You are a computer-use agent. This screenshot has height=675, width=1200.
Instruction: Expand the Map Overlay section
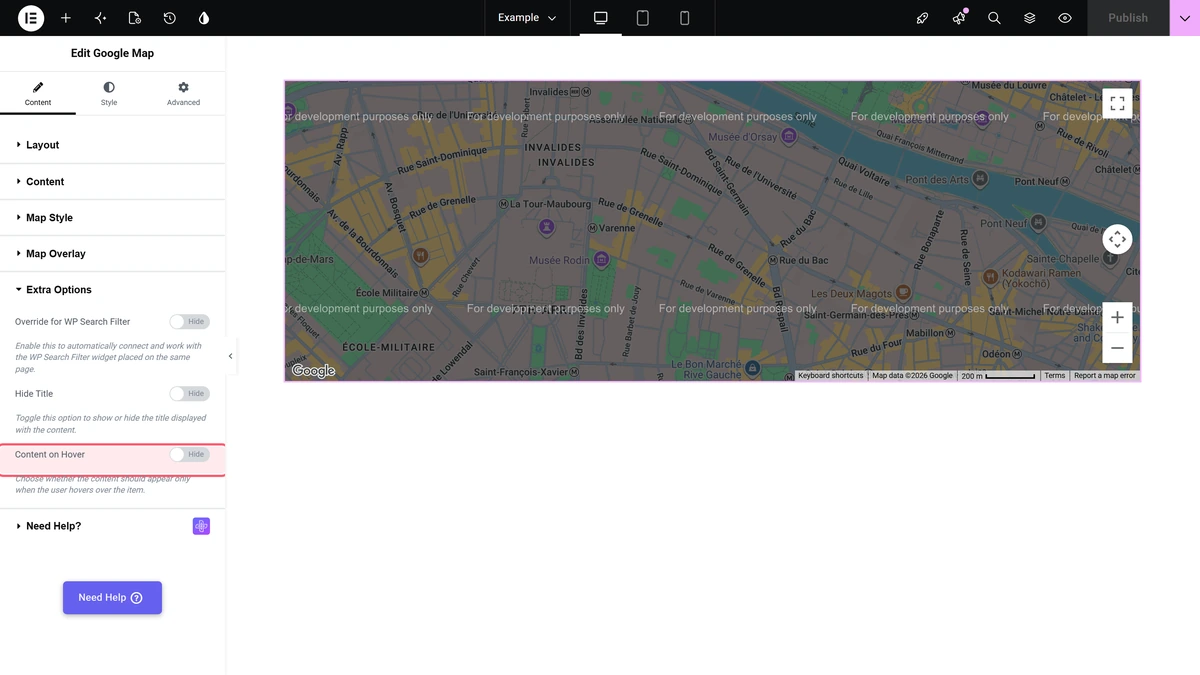click(x=112, y=254)
